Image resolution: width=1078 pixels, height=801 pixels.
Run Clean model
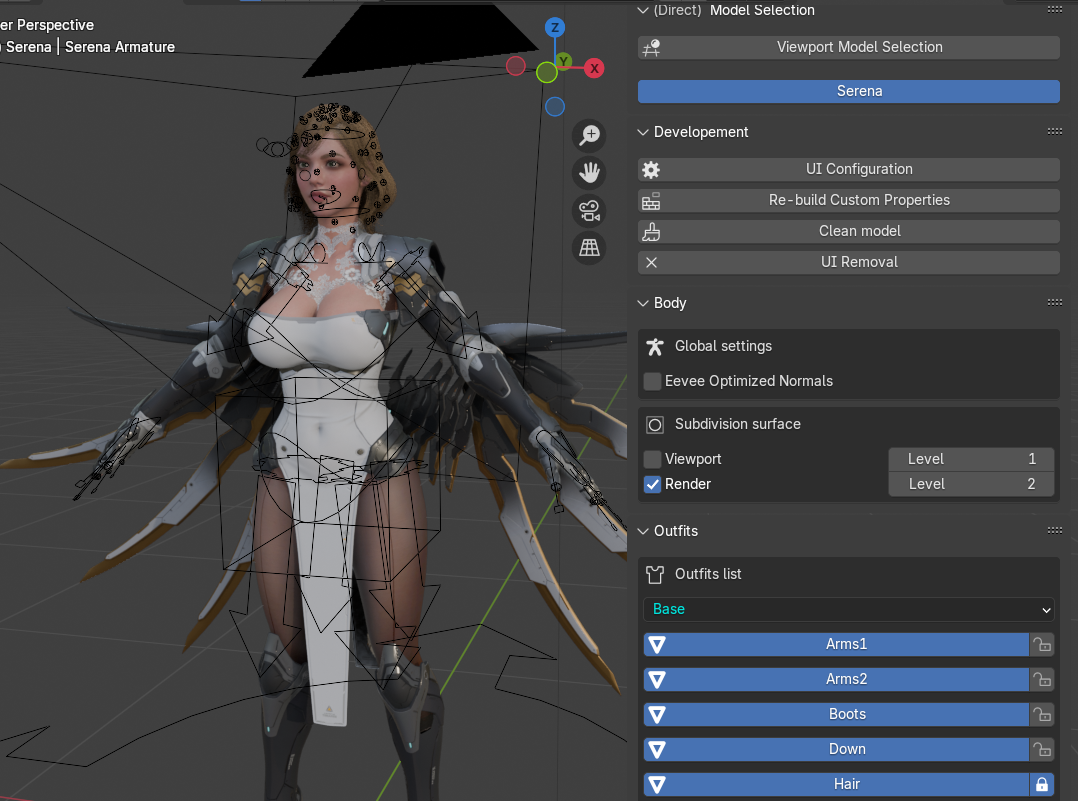click(x=848, y=232)
